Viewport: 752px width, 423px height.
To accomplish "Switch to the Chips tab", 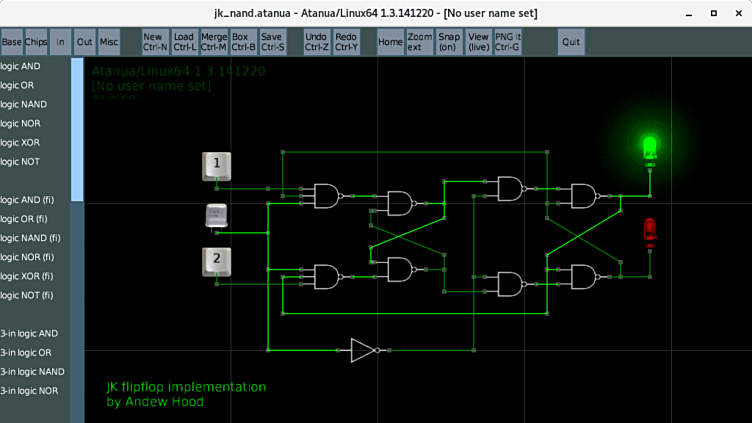I will (36, 42).
